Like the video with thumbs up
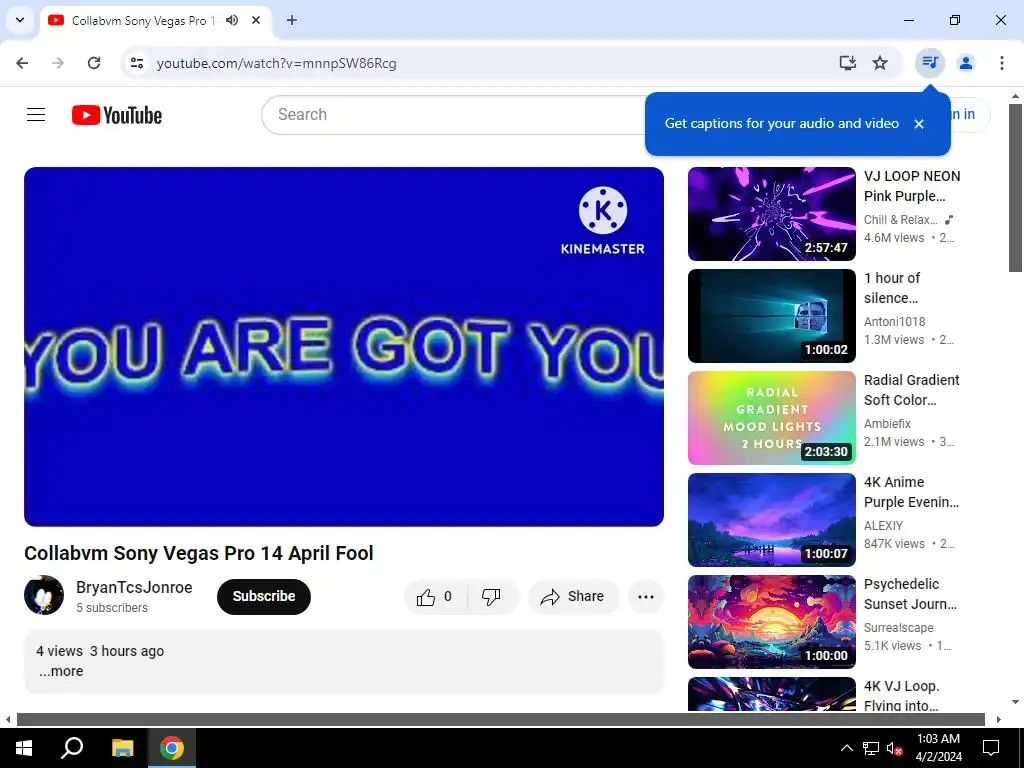Viewport: 1024px width, 768px height. point(436,596)
